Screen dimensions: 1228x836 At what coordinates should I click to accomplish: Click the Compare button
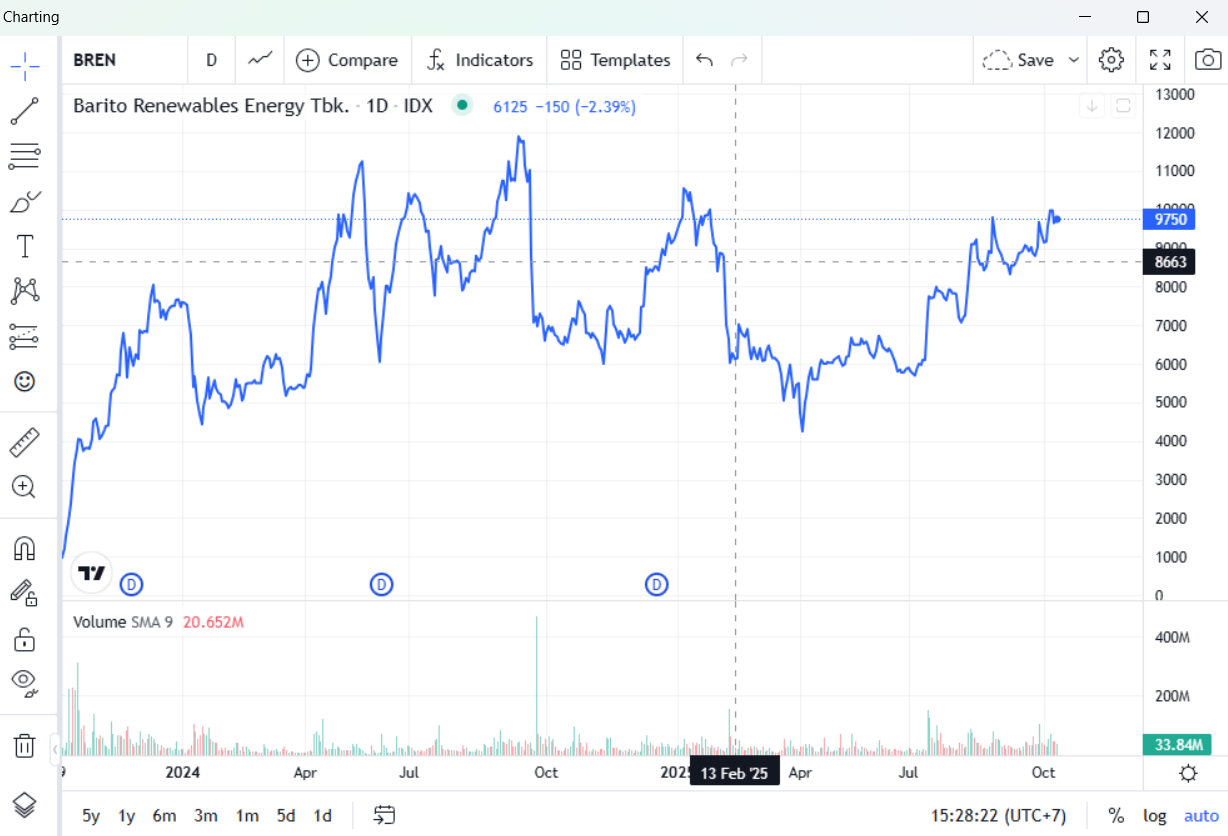pyautogui.click(x=347, y=60)
